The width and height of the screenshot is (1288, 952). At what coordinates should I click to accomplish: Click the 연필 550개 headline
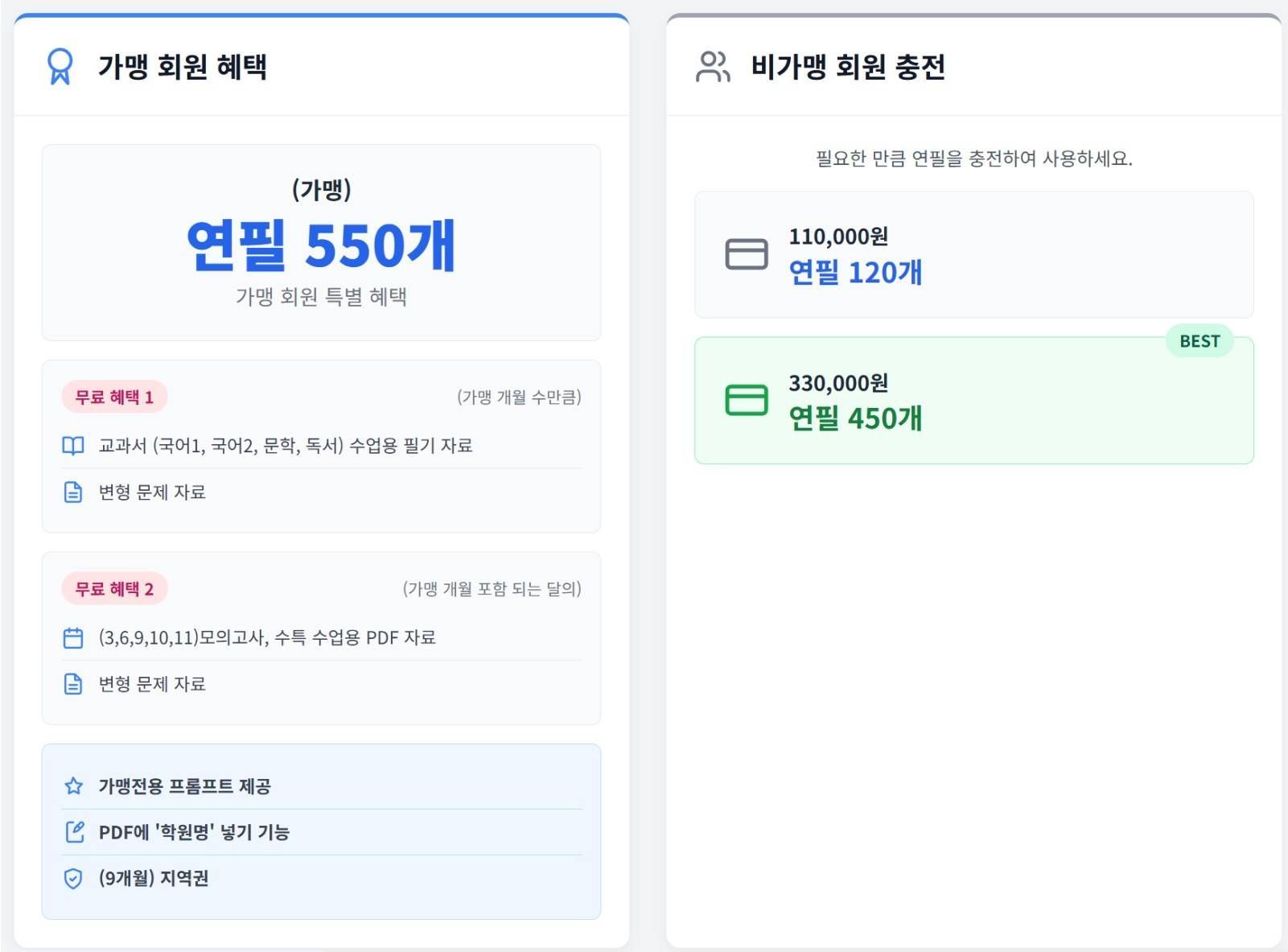(321, 245)
